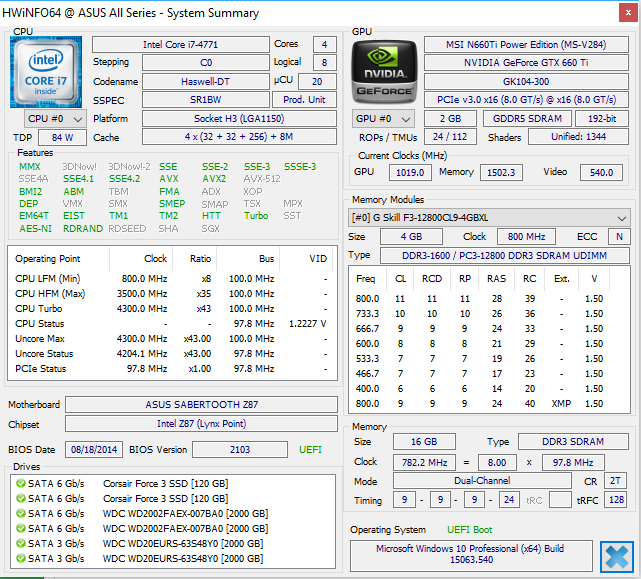Click the GDDR5 SDRAM memory type field

[x=527, y=119]
